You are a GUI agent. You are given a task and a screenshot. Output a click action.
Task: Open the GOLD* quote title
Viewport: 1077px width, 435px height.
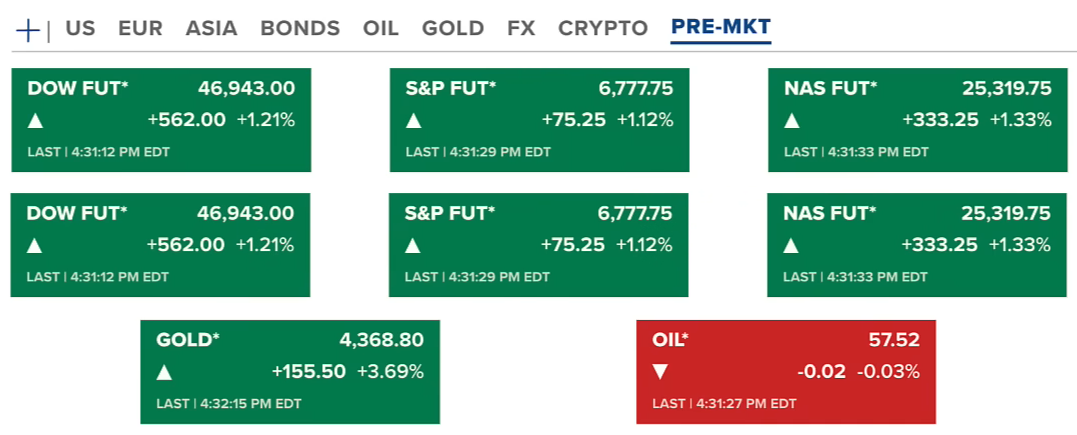(x=187, y=340)
